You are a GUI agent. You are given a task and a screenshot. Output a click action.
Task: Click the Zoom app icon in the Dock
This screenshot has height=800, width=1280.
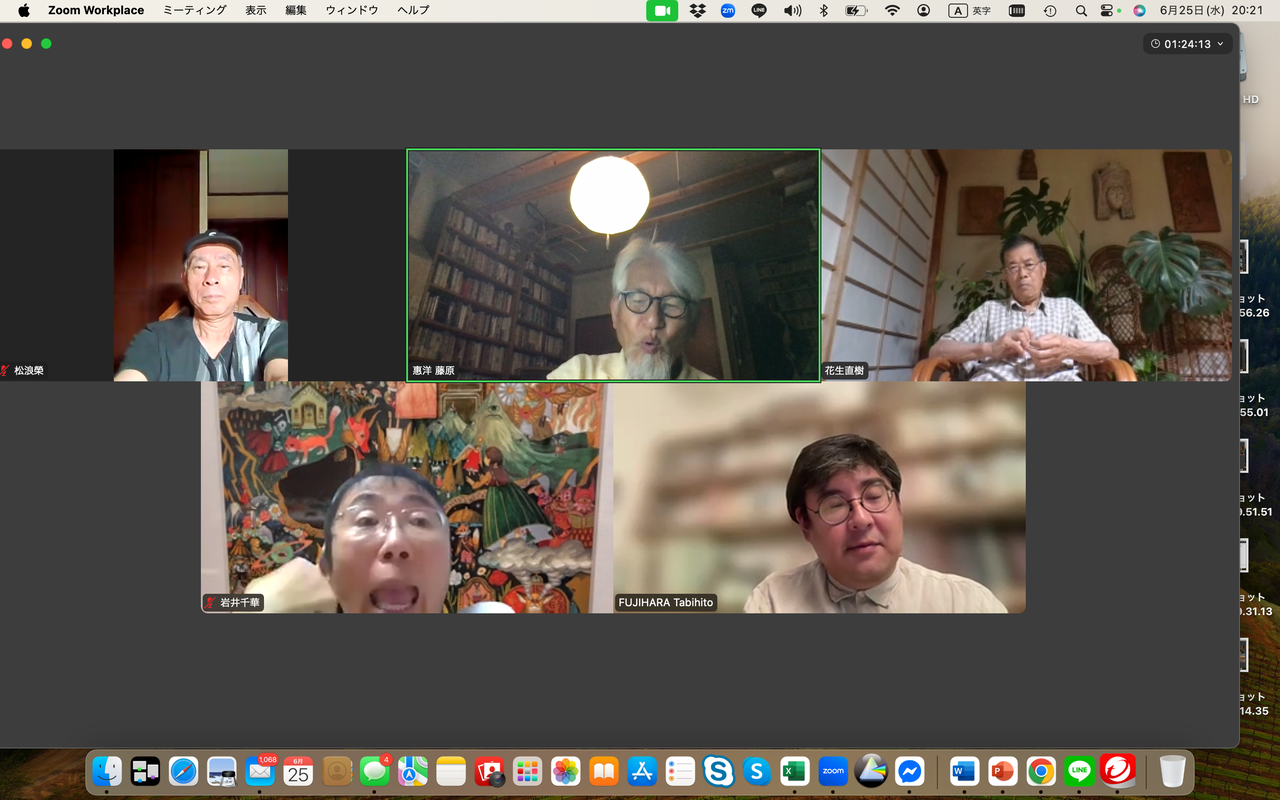pyautogui.click(x=833, y=771)
